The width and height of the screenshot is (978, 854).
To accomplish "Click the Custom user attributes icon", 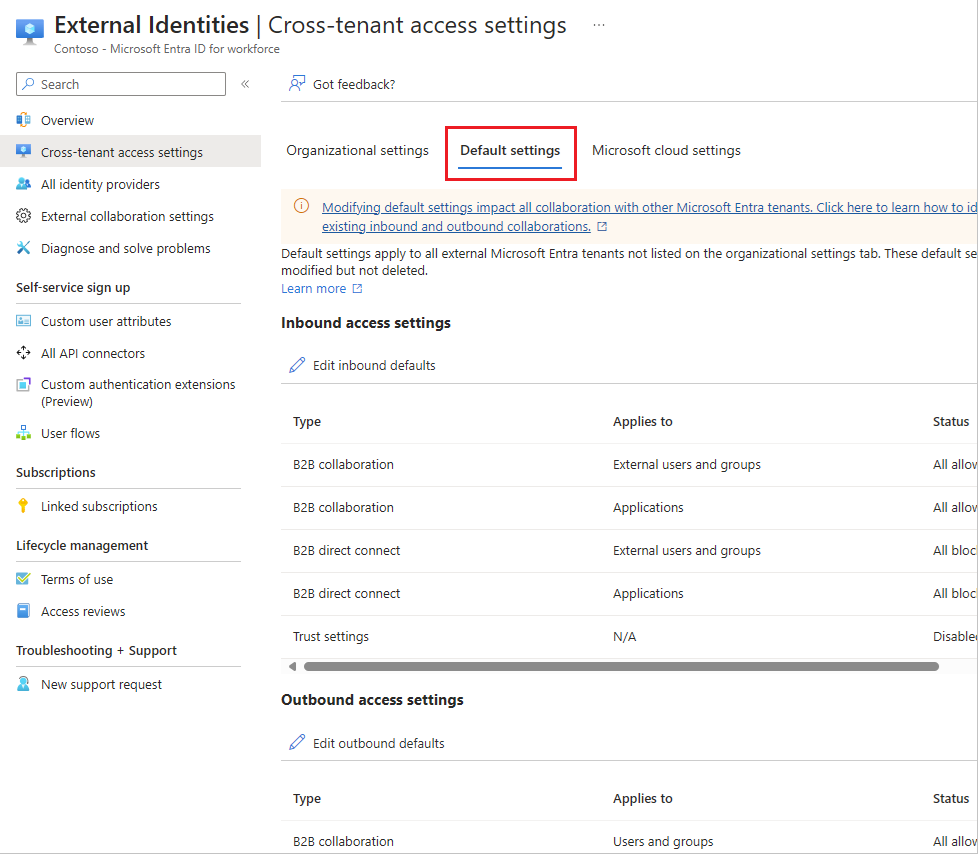I will [x=24, y=321].
